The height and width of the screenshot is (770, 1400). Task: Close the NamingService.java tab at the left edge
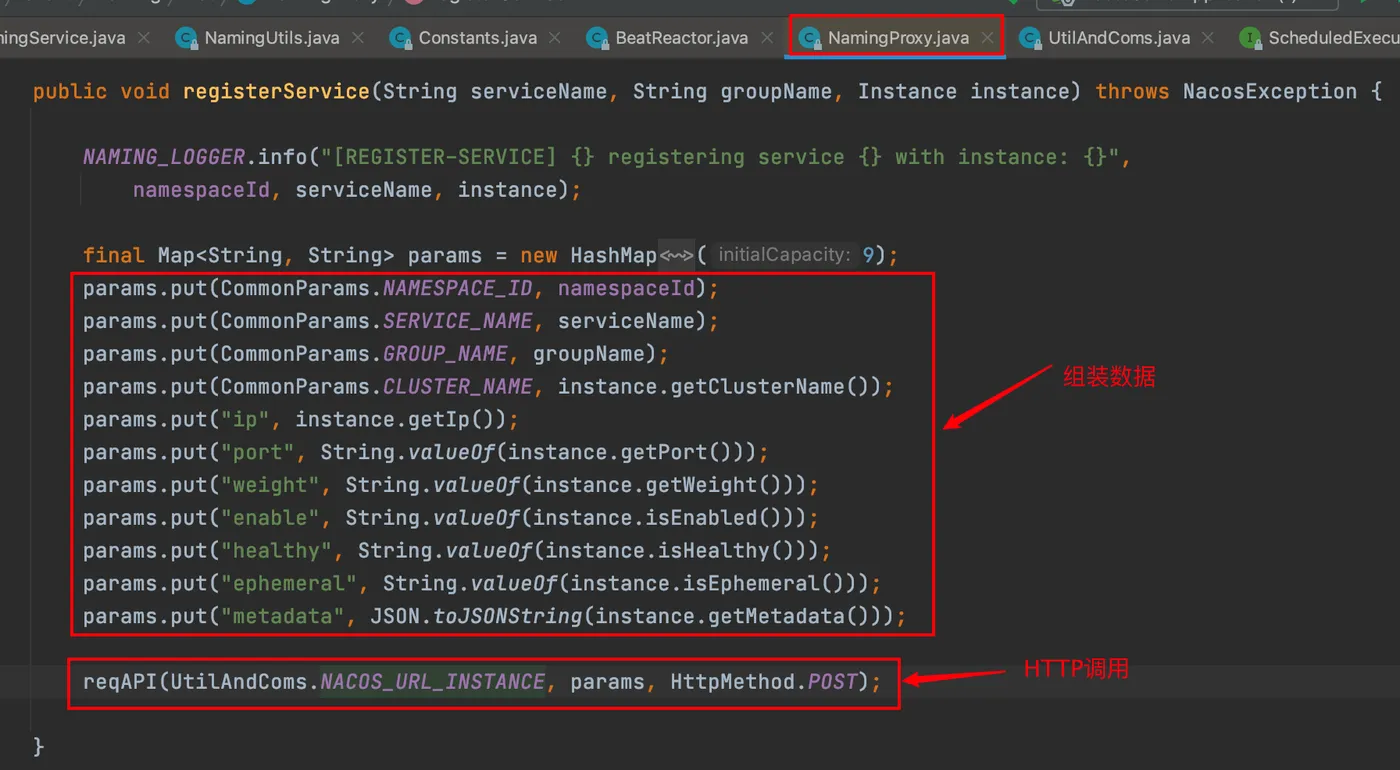click(x=144, y=38)
